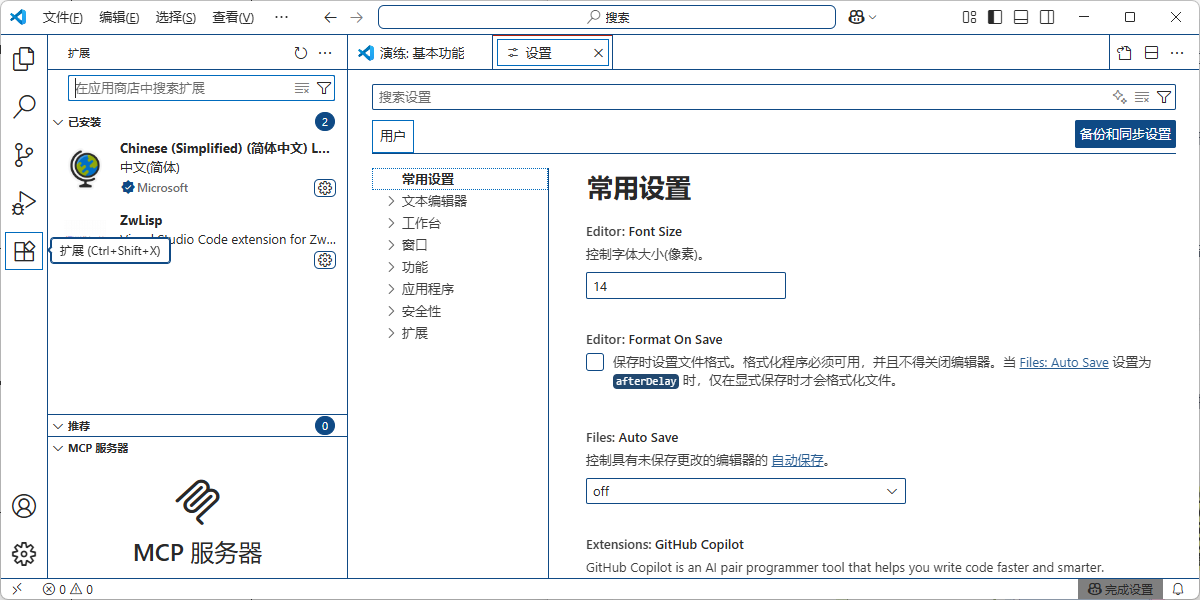The width and height of the screenshot is (1200, 600).
Task: Clear the settings search input
Action: point(1142,97)
